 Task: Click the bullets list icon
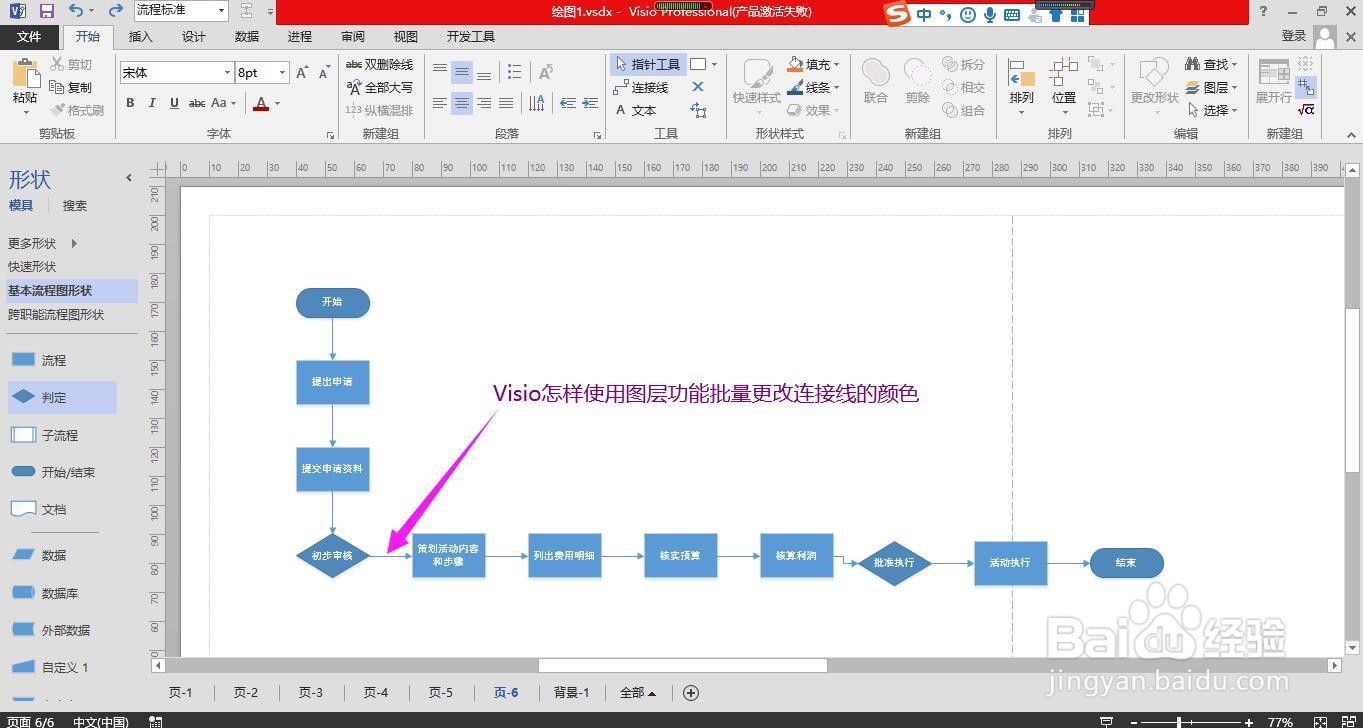point(514,72)
